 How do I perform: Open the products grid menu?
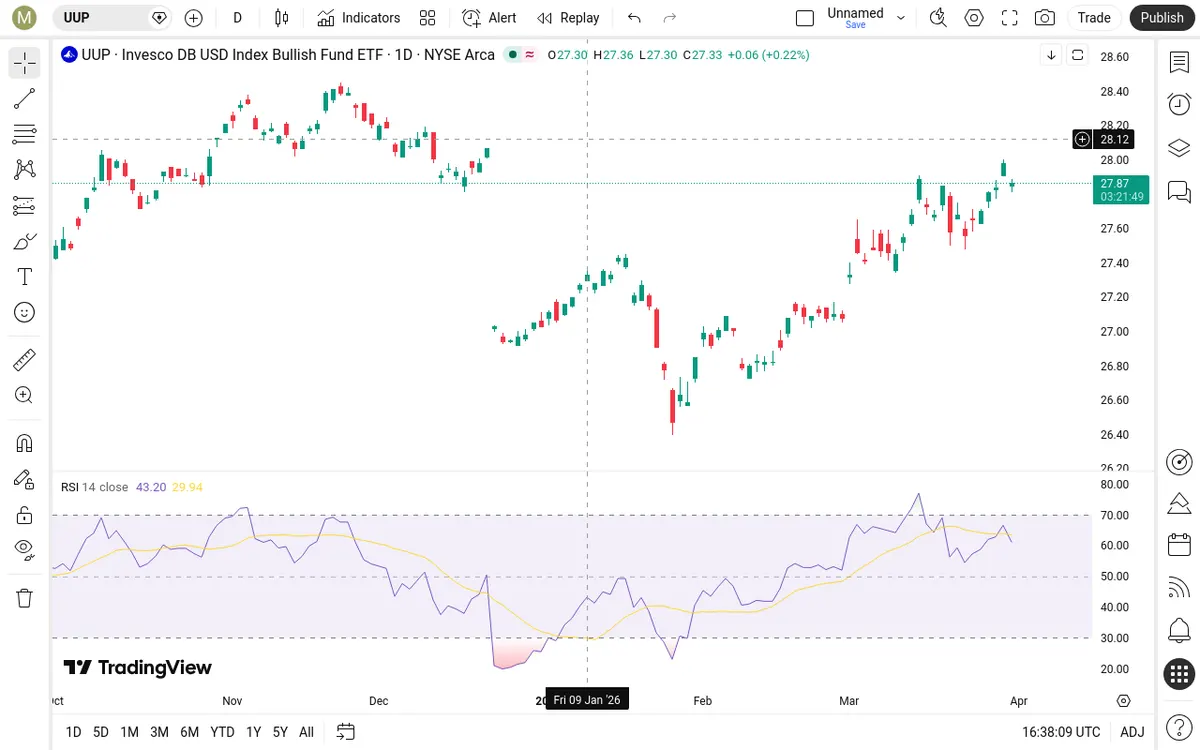point(1179,674)
